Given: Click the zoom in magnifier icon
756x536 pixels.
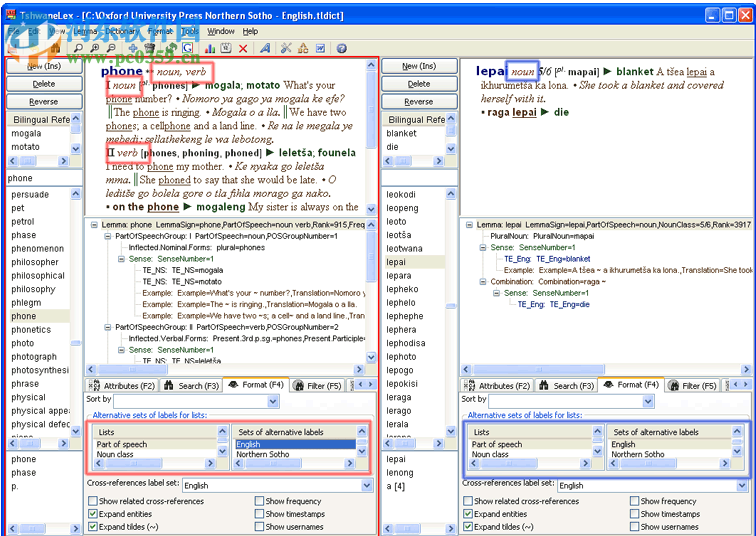Looking at the screenshot, I should coord(94,48).
